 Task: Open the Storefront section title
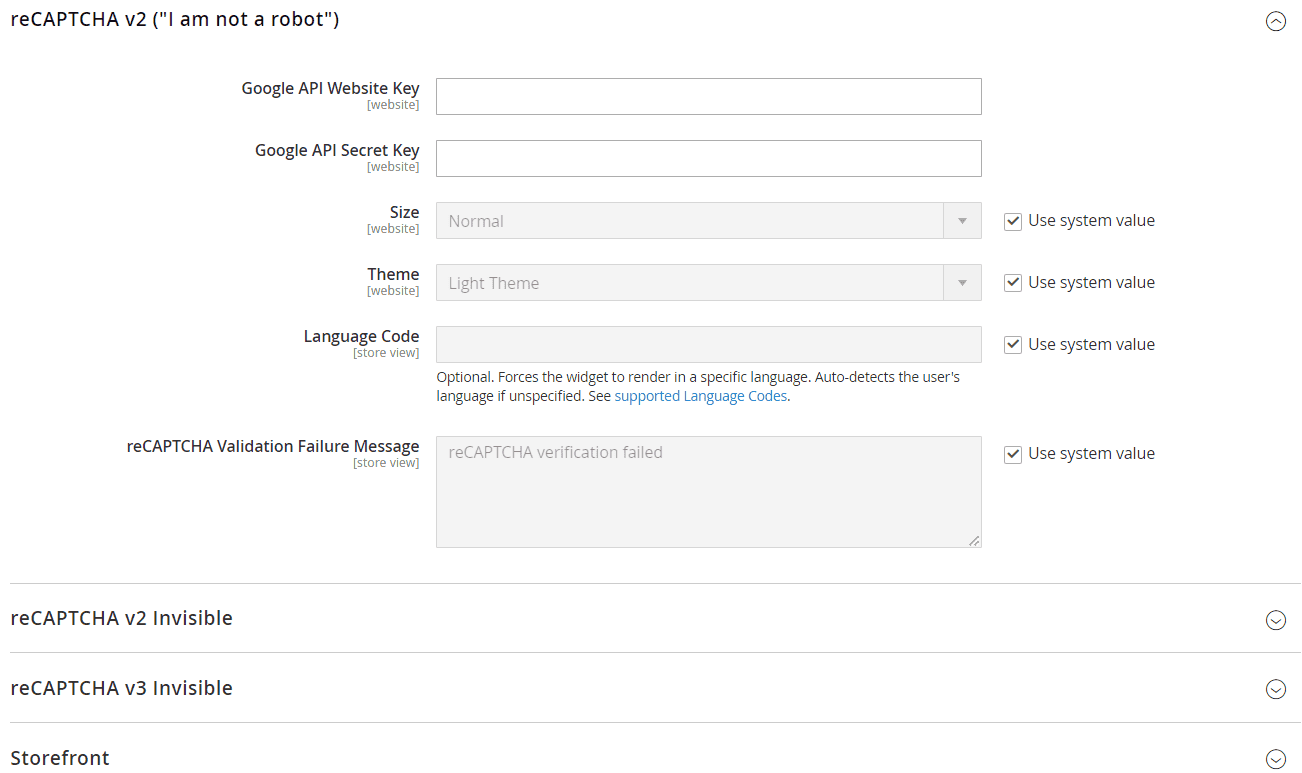(x=60, y=758)
